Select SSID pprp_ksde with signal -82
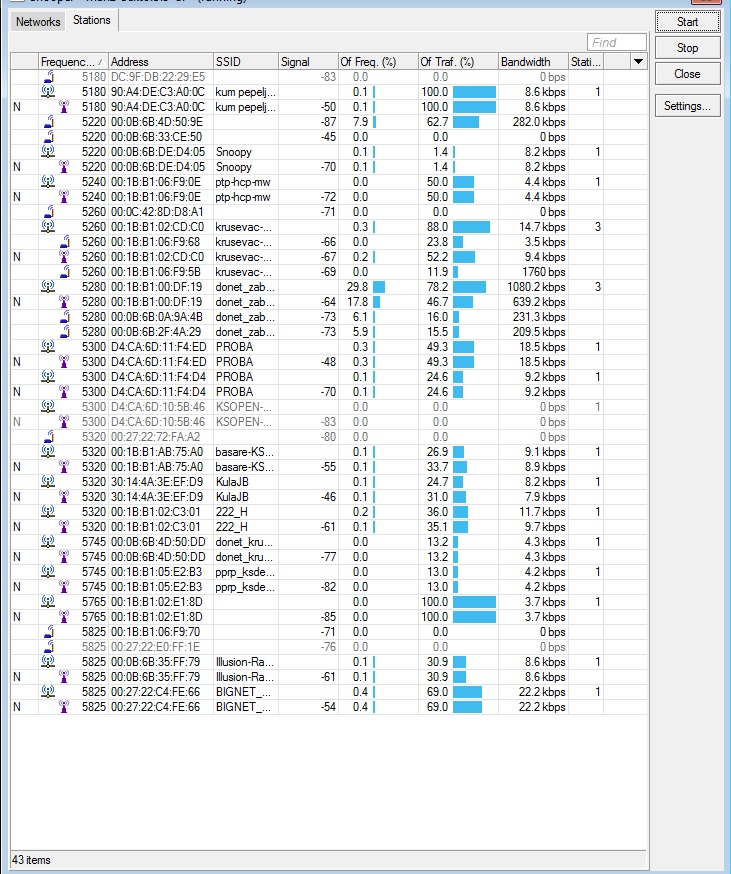731x874 pixels. (x=244, y=587)
